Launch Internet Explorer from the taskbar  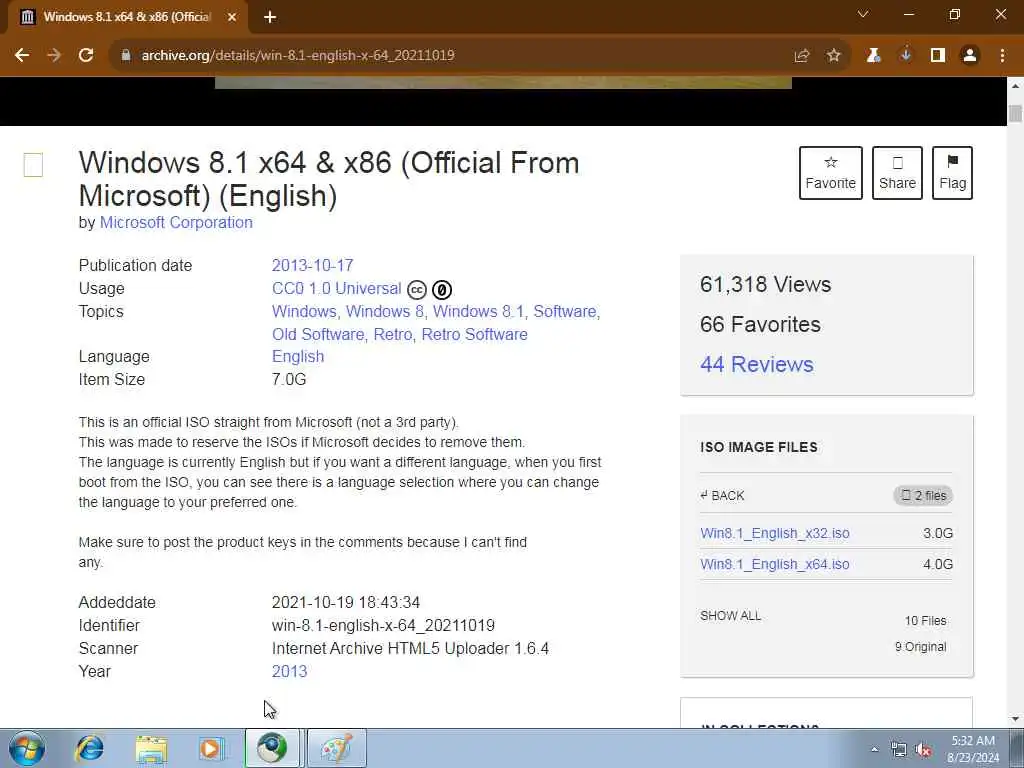pyautogui.click(x=89, y=748)
